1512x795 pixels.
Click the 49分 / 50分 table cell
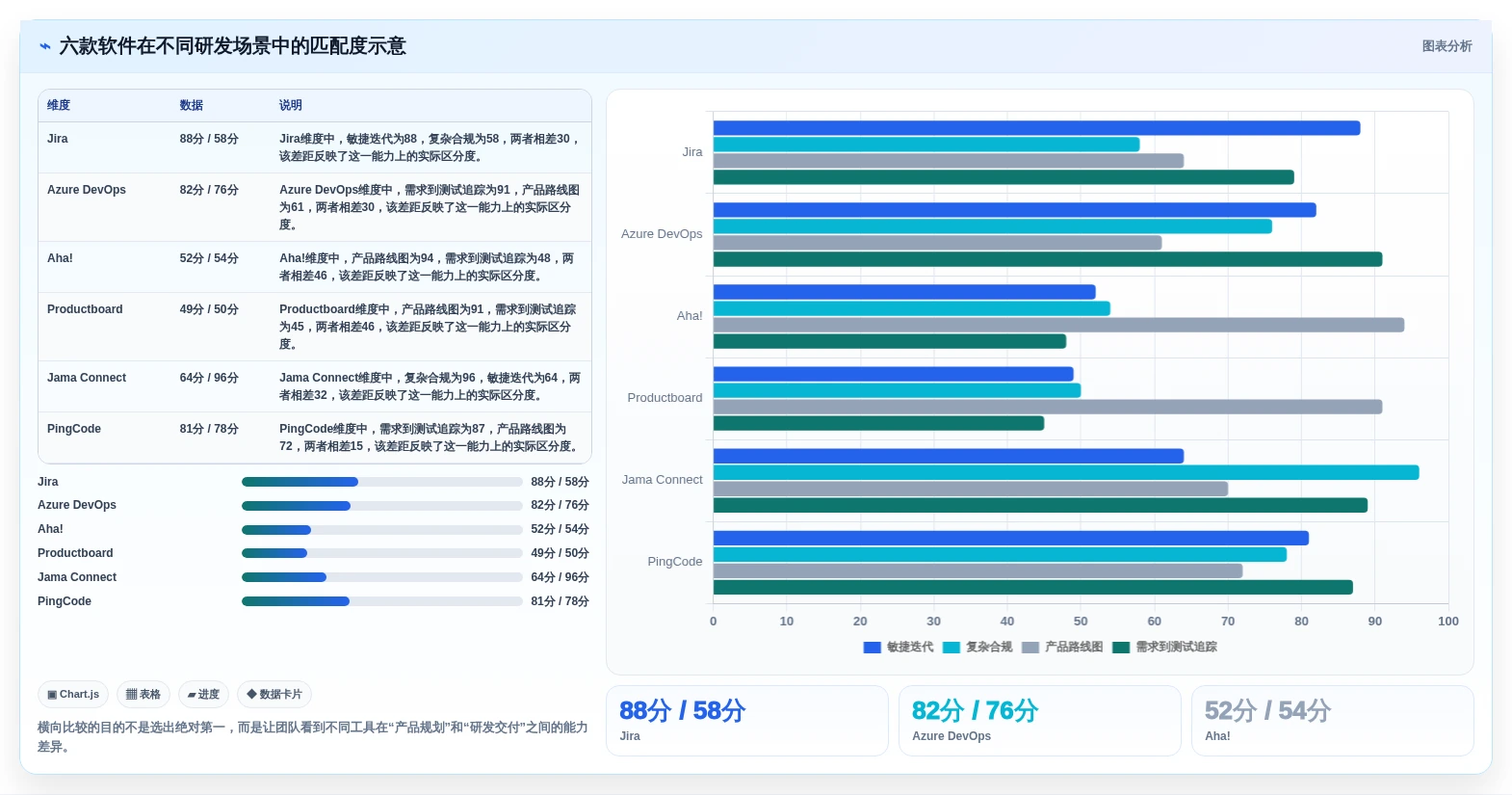pyautogui.click(x=209, y=309)
